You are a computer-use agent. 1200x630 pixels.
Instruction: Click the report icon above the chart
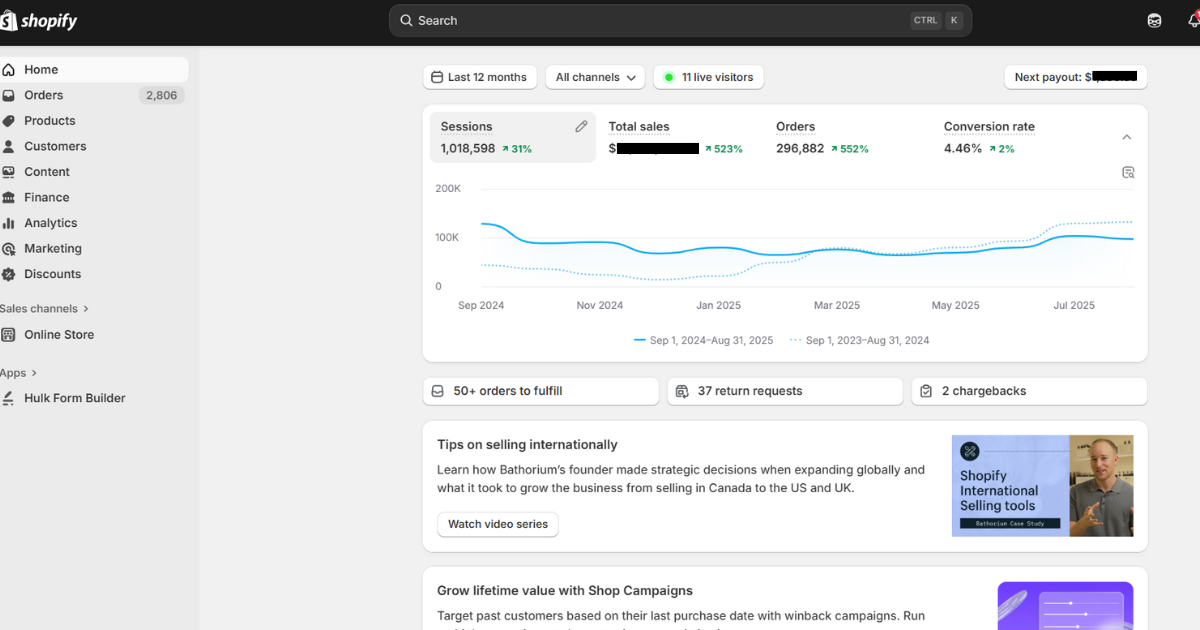point(1128,172)
